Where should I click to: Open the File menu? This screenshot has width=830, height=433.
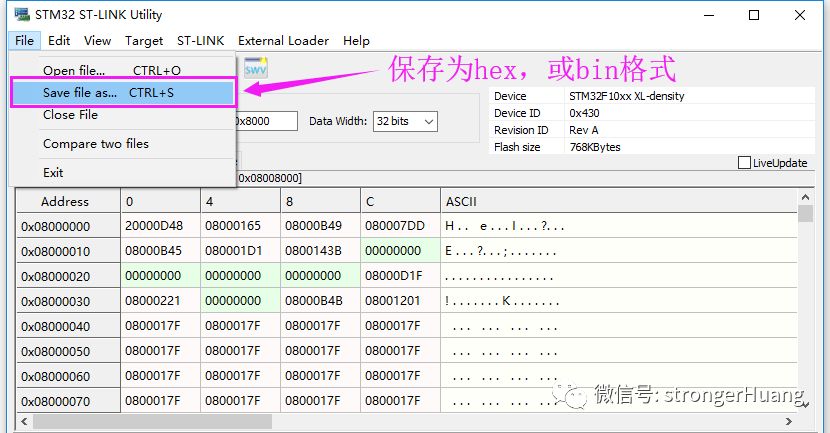(24, 41)
